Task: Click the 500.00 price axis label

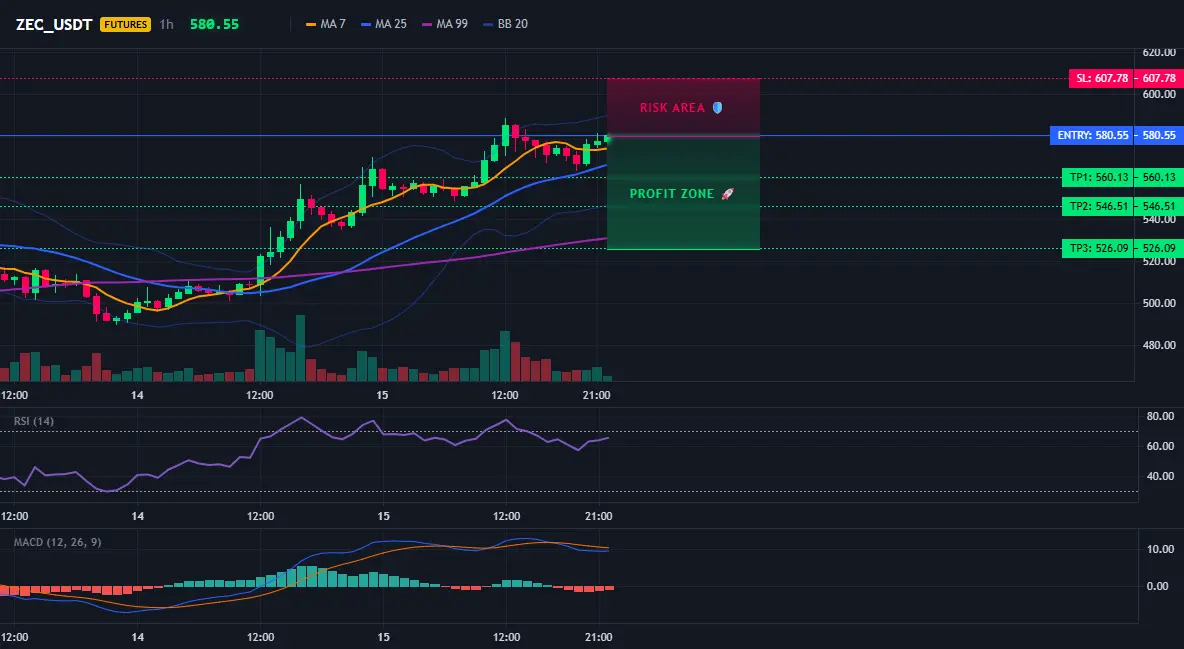Action: (1159, 303)
